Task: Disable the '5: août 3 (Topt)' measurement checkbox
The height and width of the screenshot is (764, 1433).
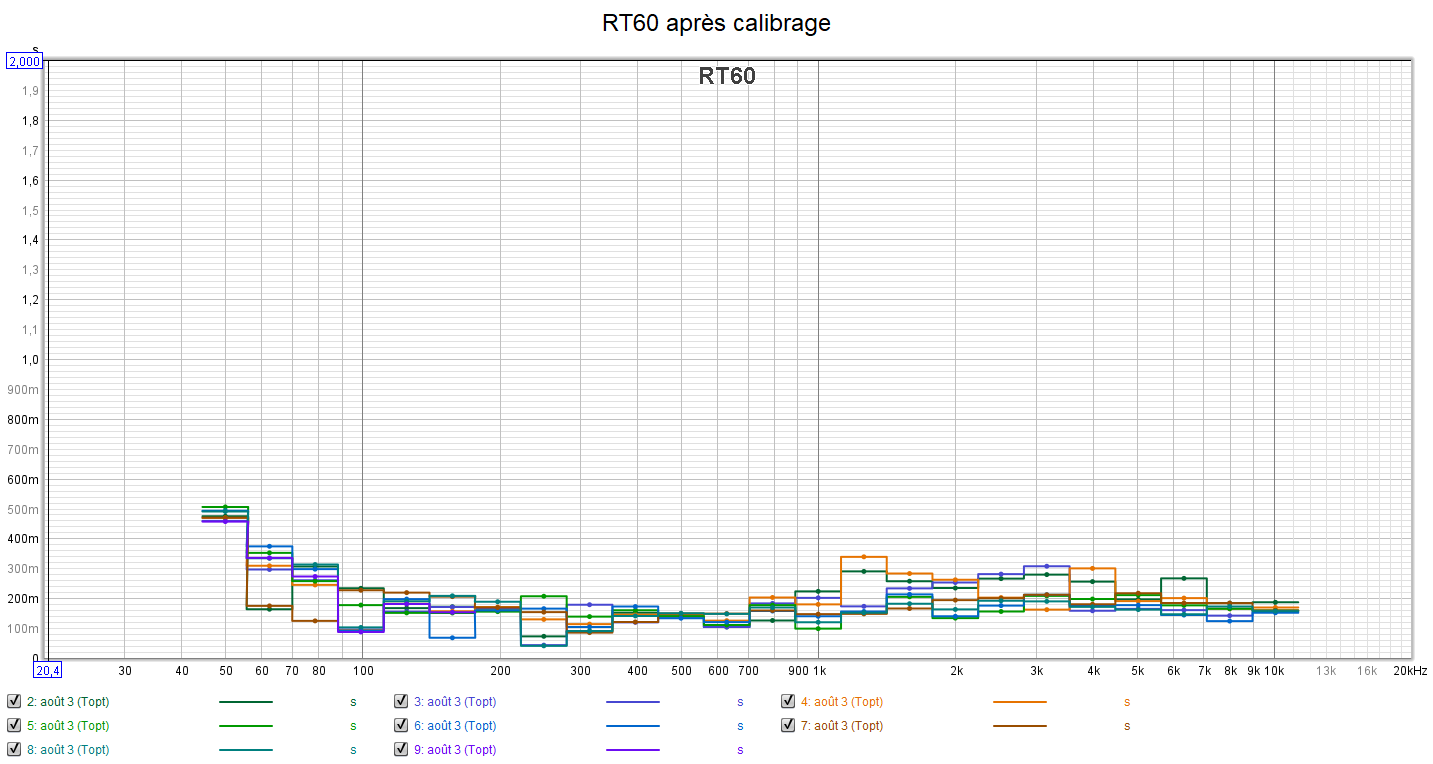Action: [x=14, y=726]
